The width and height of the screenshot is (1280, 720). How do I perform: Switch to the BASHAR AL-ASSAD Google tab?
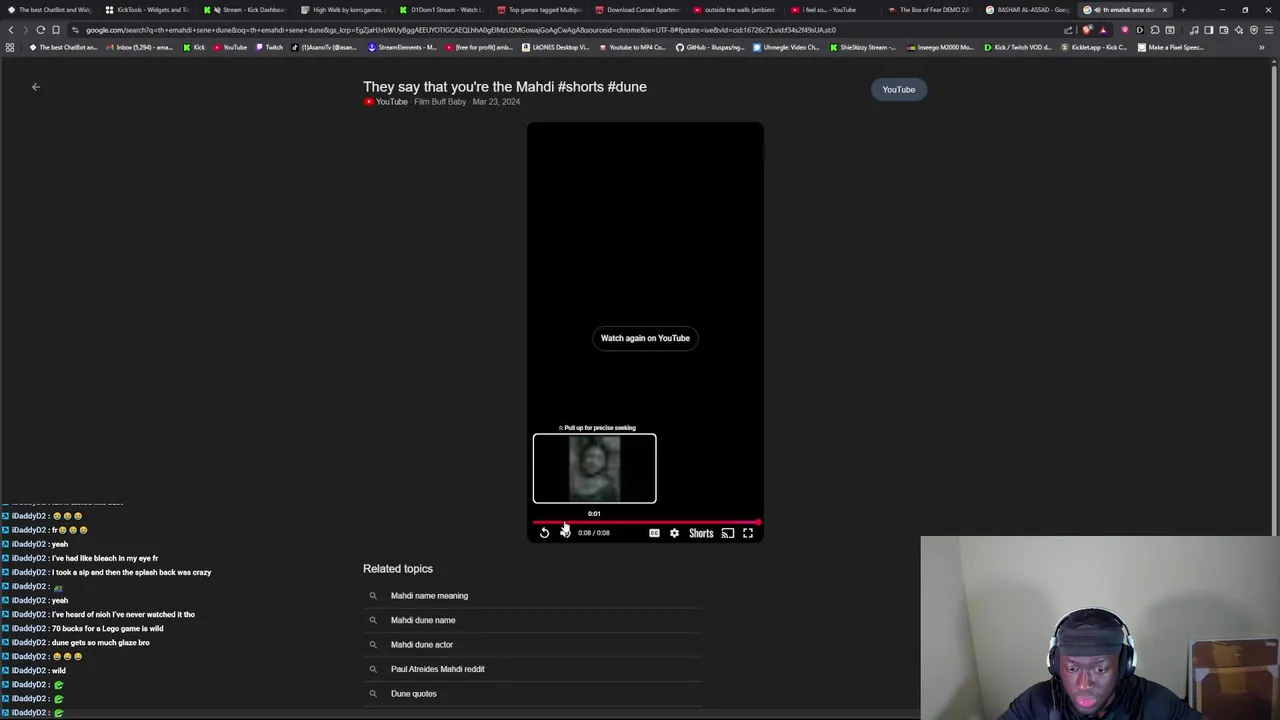(x=1027, y=10)
